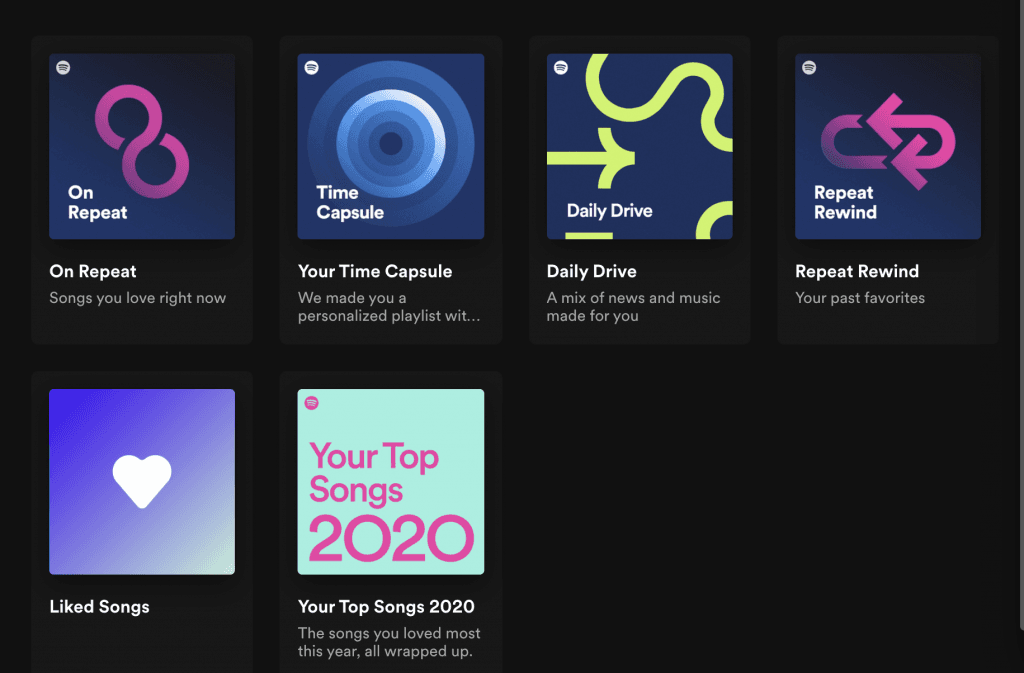The height and width of the screenshot is (673, 1024).
Task: Click the Spotify logo on Repeat Rewind cover
Action: 809,68
